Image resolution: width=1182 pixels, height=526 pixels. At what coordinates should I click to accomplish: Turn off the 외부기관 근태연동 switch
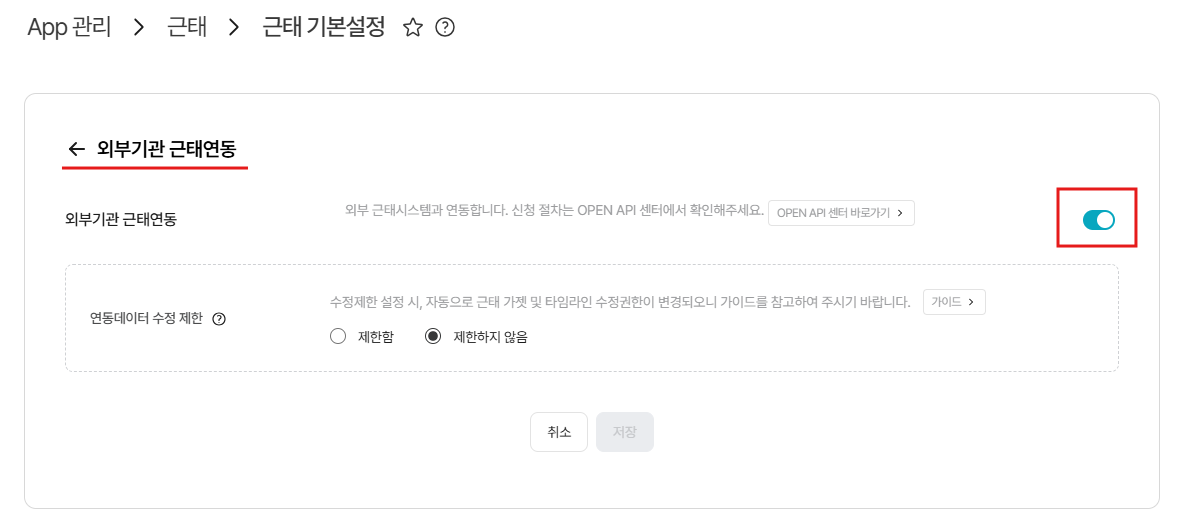coord(1098,219)
